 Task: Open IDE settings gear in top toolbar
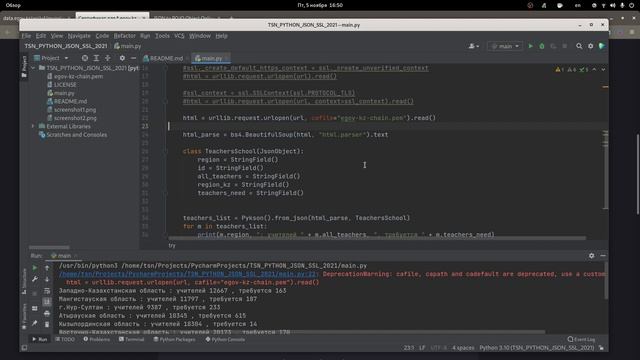coord(590,46)
